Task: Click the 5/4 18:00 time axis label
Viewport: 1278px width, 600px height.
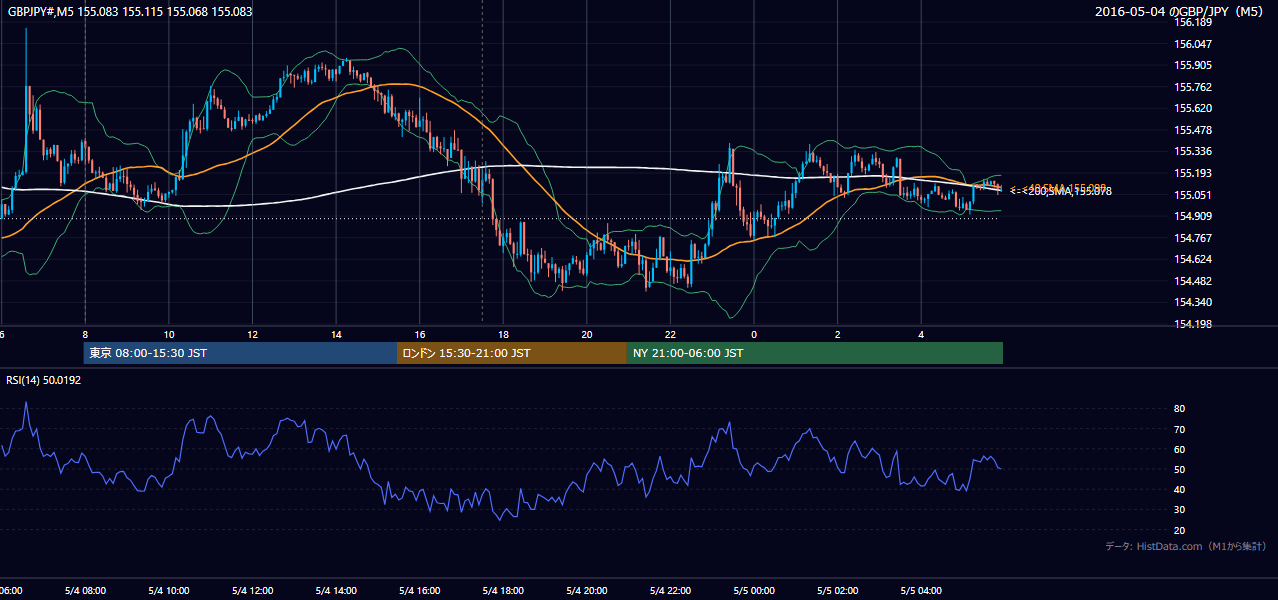Action: [x=503, y=591]
